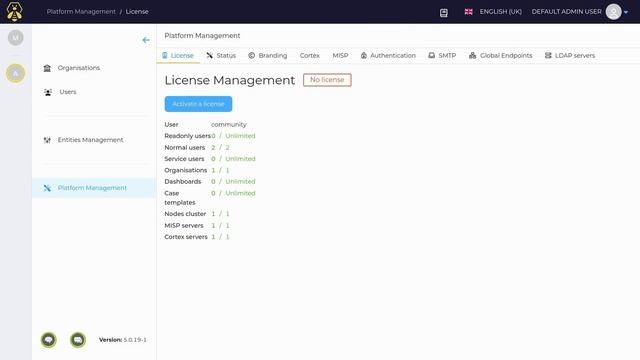
Task: Click the Unlimited value for Dashboards
Action: (x=240, y=182)
